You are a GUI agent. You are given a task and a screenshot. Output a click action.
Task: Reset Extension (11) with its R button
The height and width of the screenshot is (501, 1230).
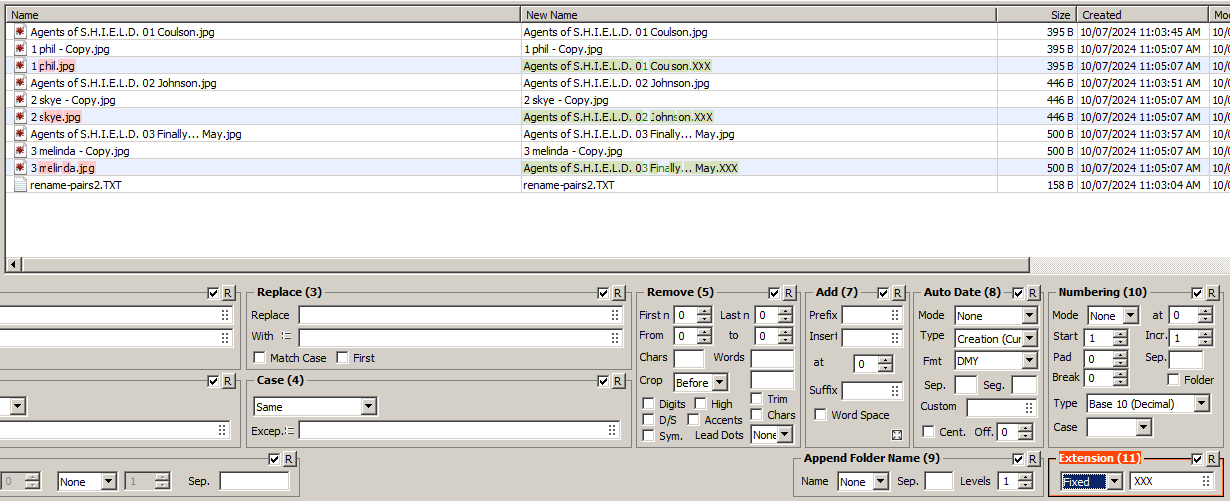pyautogui.click(x=1212, y=459)
